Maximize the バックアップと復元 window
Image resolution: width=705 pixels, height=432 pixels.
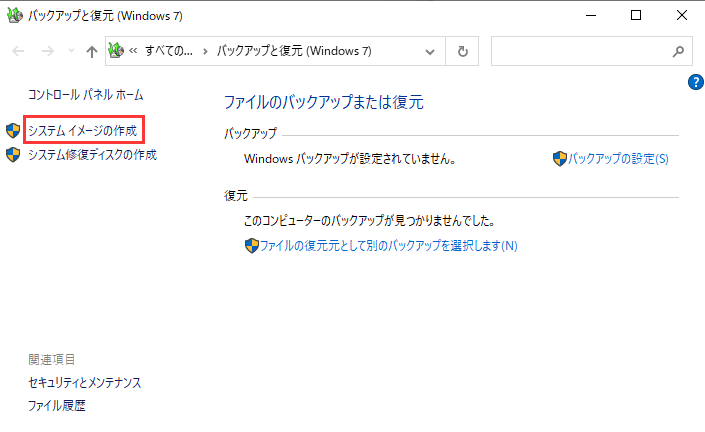click(x=636, y=15)
